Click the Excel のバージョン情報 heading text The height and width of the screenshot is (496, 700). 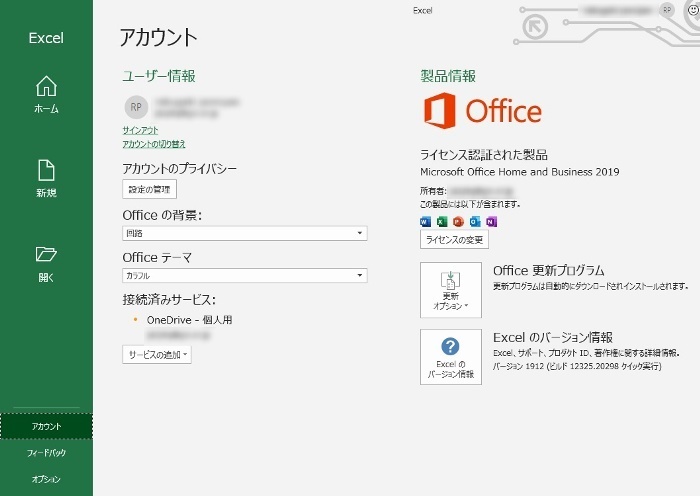553,338
